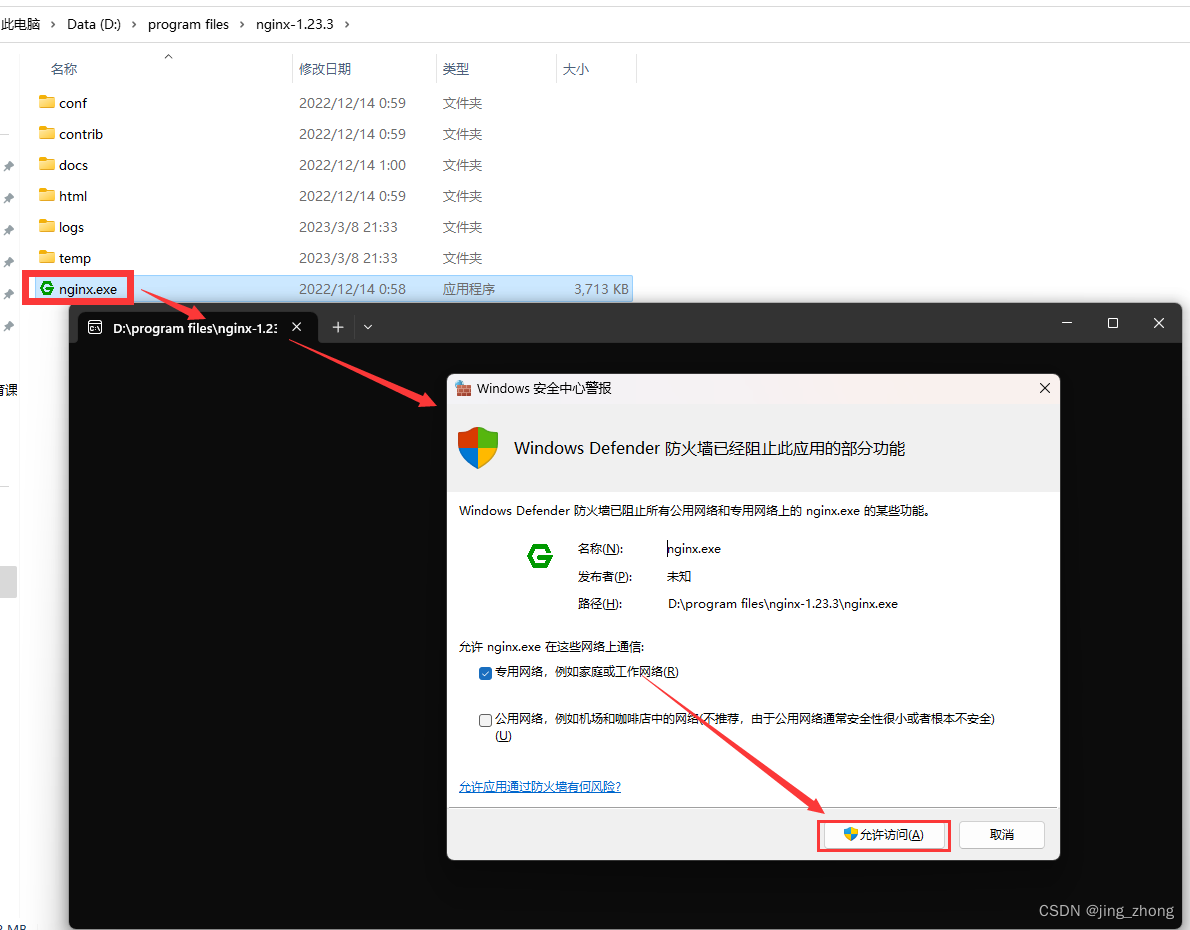Click the terminal icon on the console tab

[x=95, y=327]
